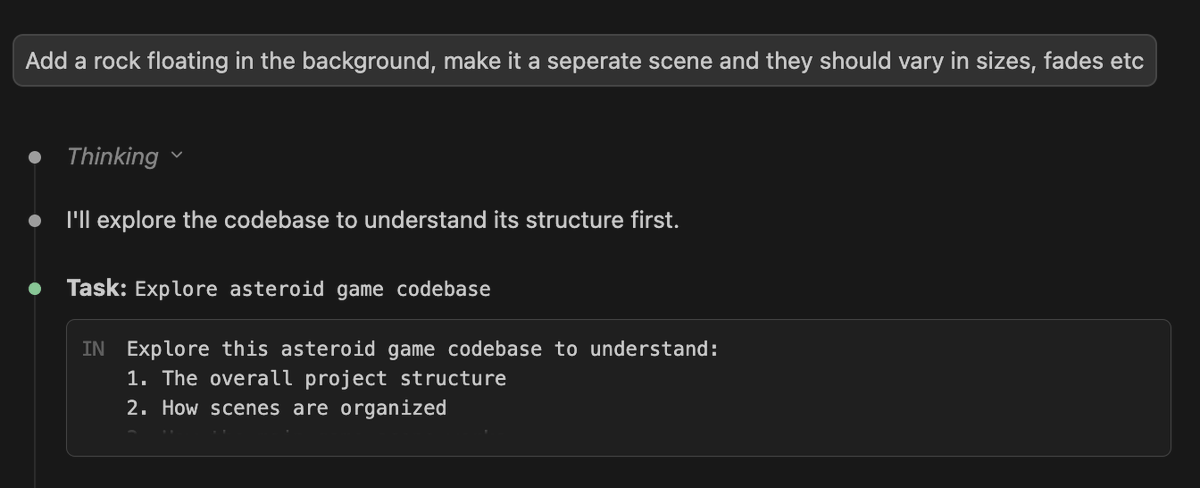Open "Explore asteroid game codebase" task title
1200x488 pixels.
pyautogui.click(x=312, y=290)
